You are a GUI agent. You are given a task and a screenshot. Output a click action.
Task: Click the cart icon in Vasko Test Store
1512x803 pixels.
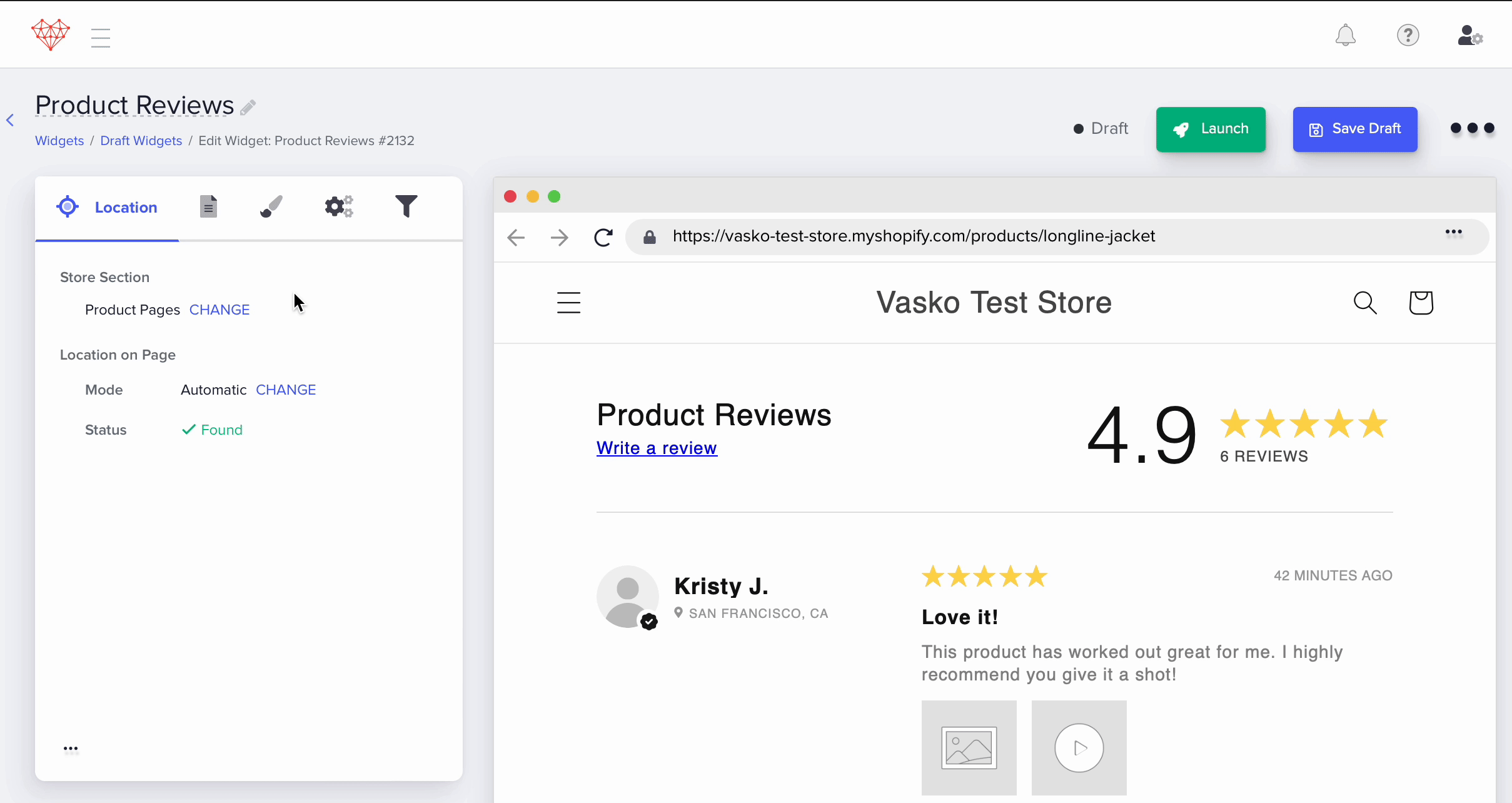[x=1421, y=302]
